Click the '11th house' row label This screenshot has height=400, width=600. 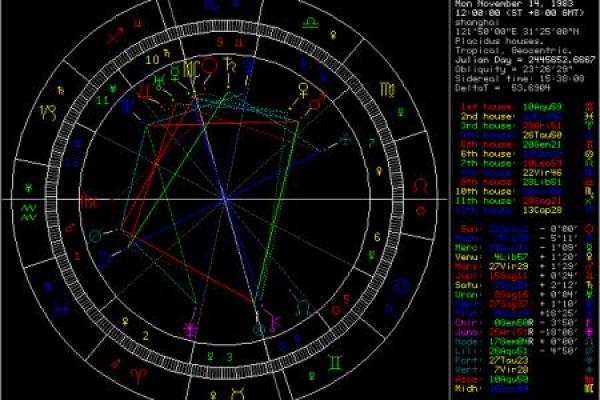(x=483, y=201)
